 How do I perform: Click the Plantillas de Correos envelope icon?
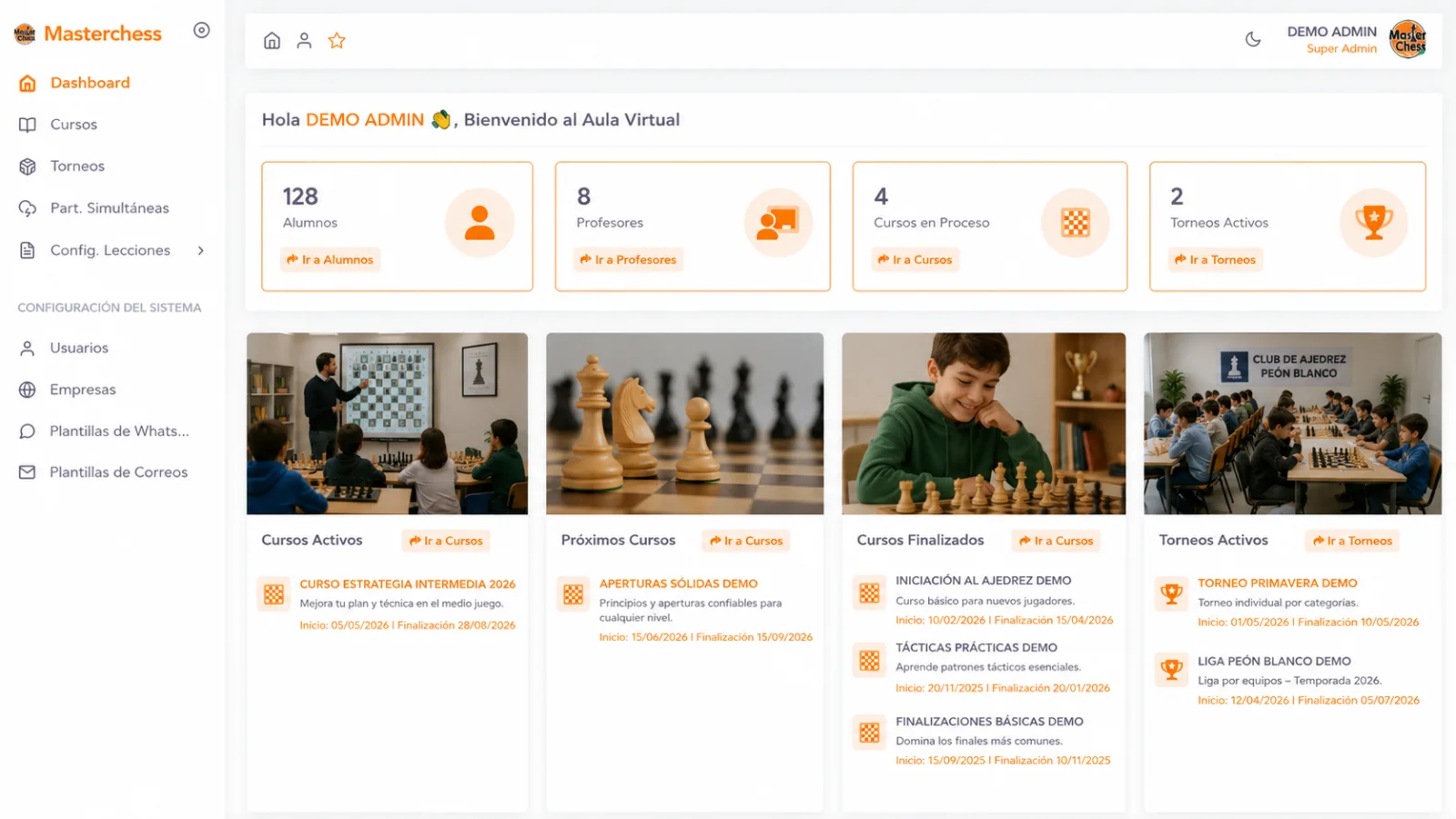27,472
